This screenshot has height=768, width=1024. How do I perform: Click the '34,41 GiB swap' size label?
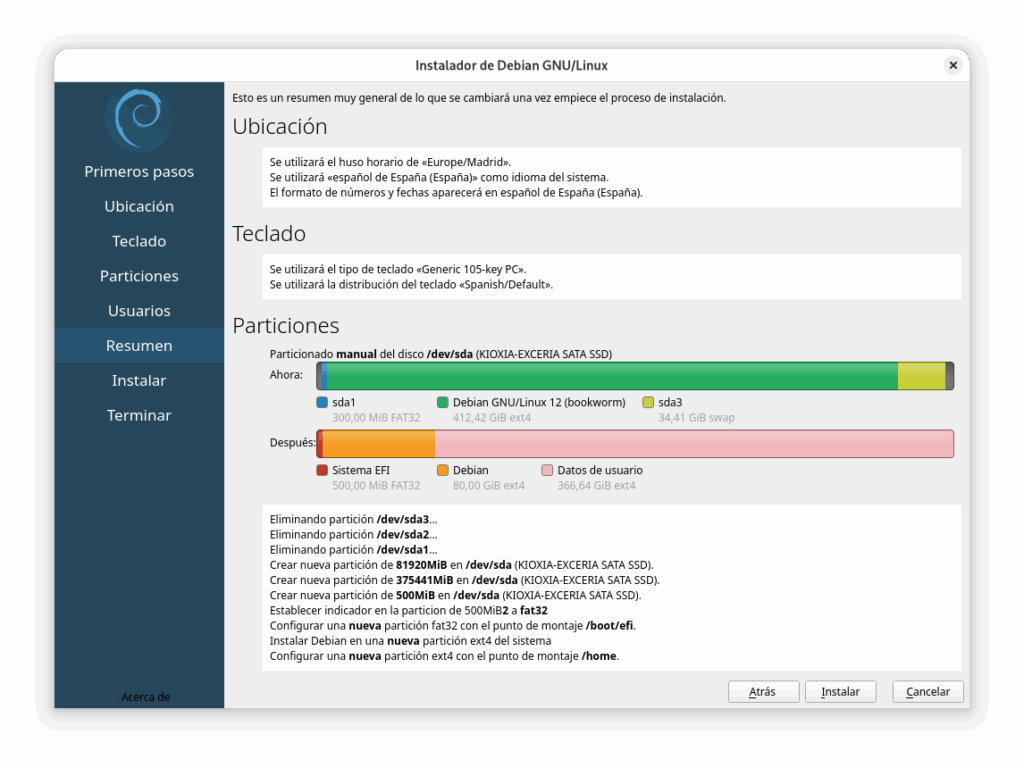pyautogui.click(x=696, y=418)
